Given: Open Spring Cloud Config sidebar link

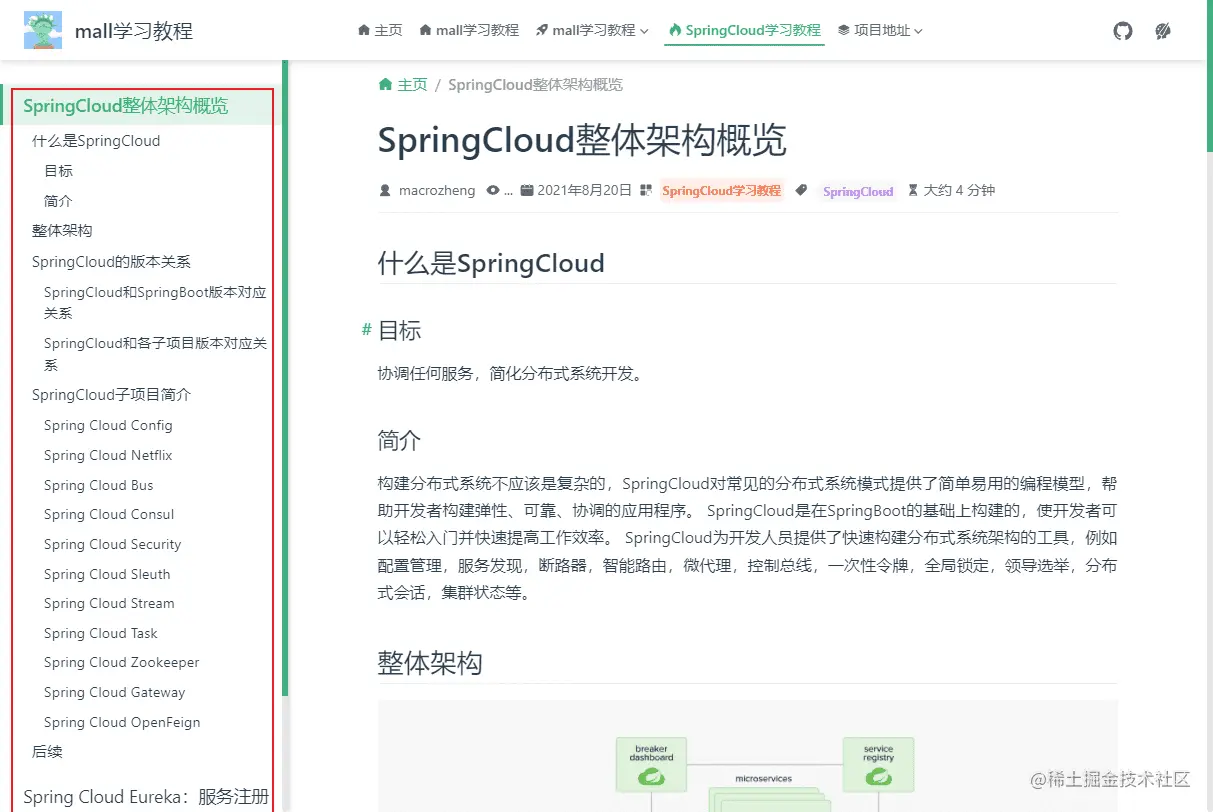Looking at the screenshot, I should pyautogui.click(x=108, y=425).
